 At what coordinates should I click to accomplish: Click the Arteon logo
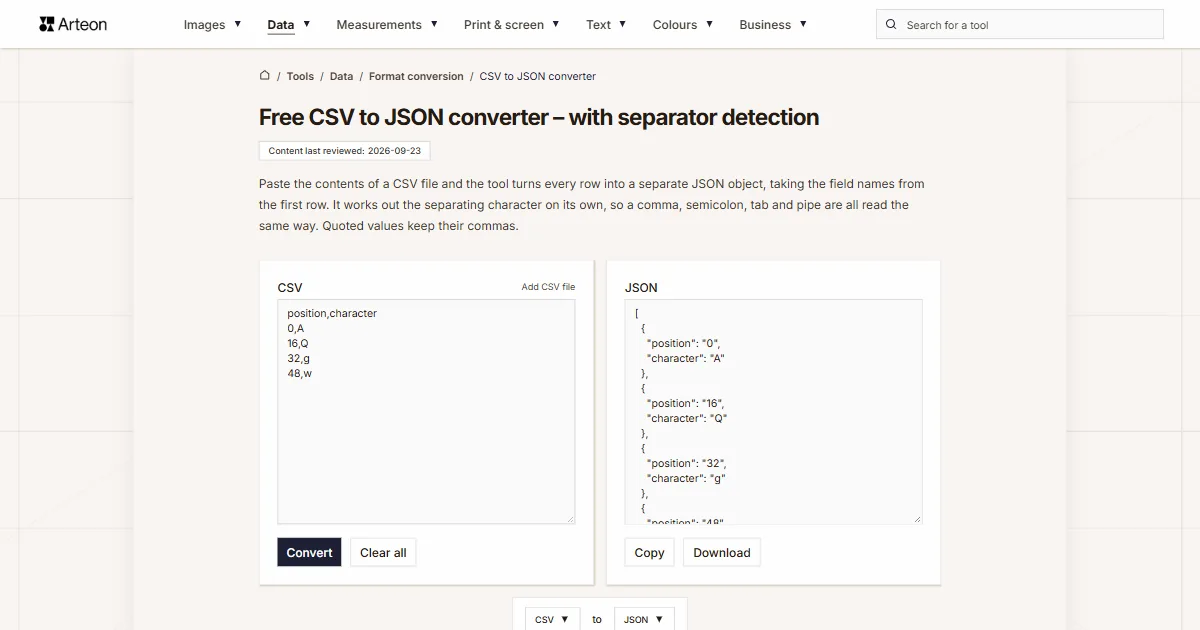tap(73, 24)
